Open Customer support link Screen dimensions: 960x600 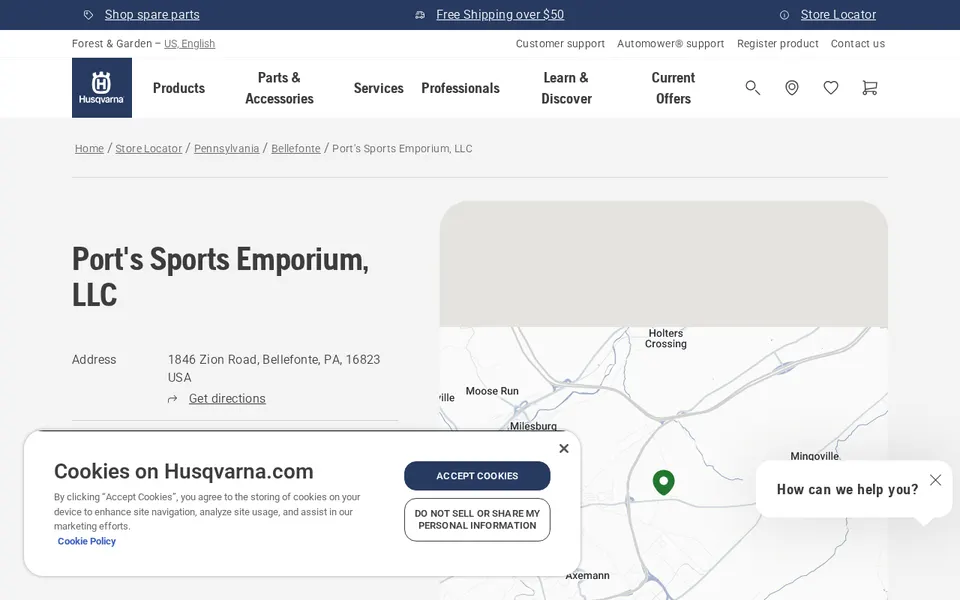point(560,43)
